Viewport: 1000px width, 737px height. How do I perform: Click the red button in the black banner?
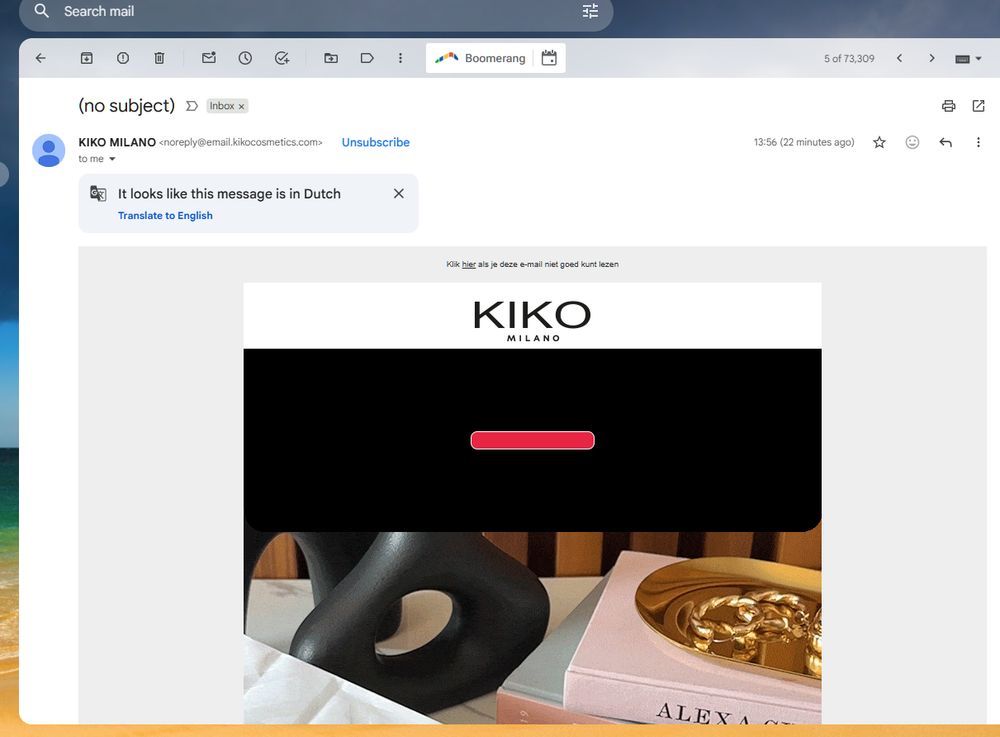tap(533, 441)
